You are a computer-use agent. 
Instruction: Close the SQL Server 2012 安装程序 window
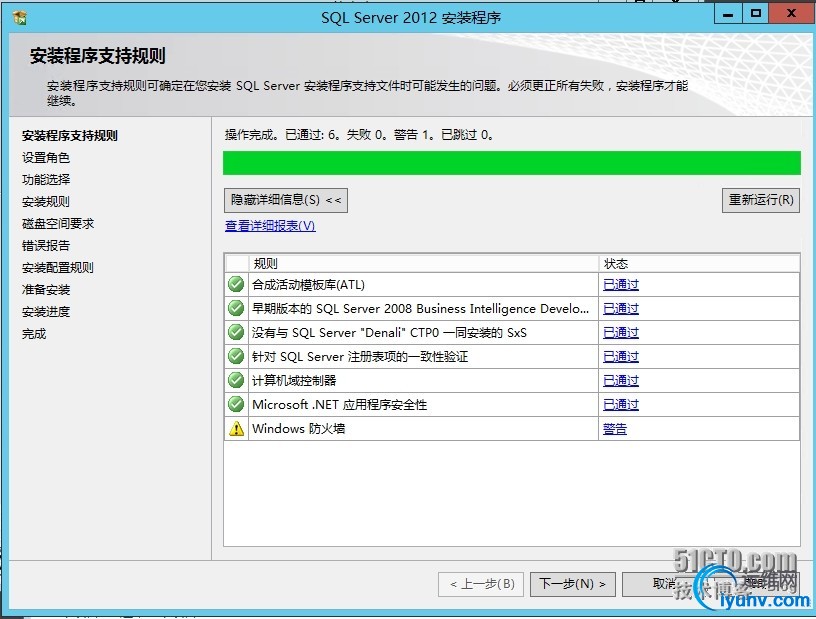coord(792,14)
